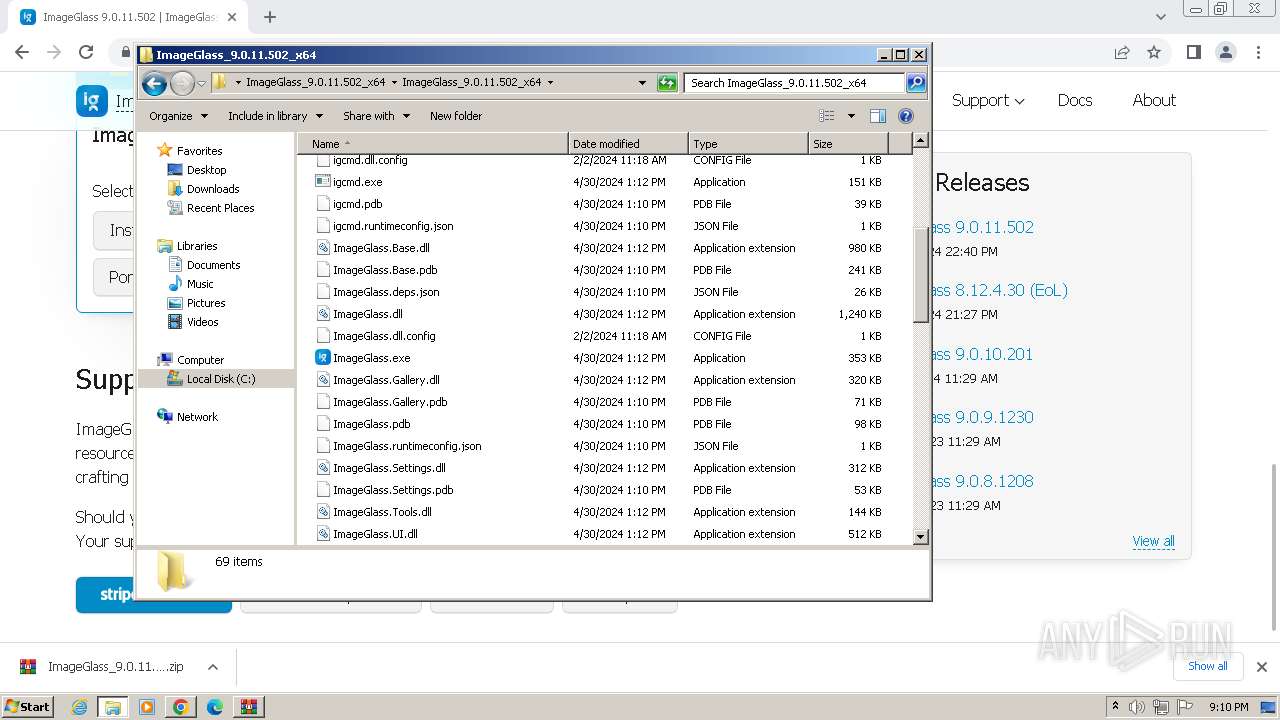
Task: Click Chrome reload page icon
Action: click(86, 52)
